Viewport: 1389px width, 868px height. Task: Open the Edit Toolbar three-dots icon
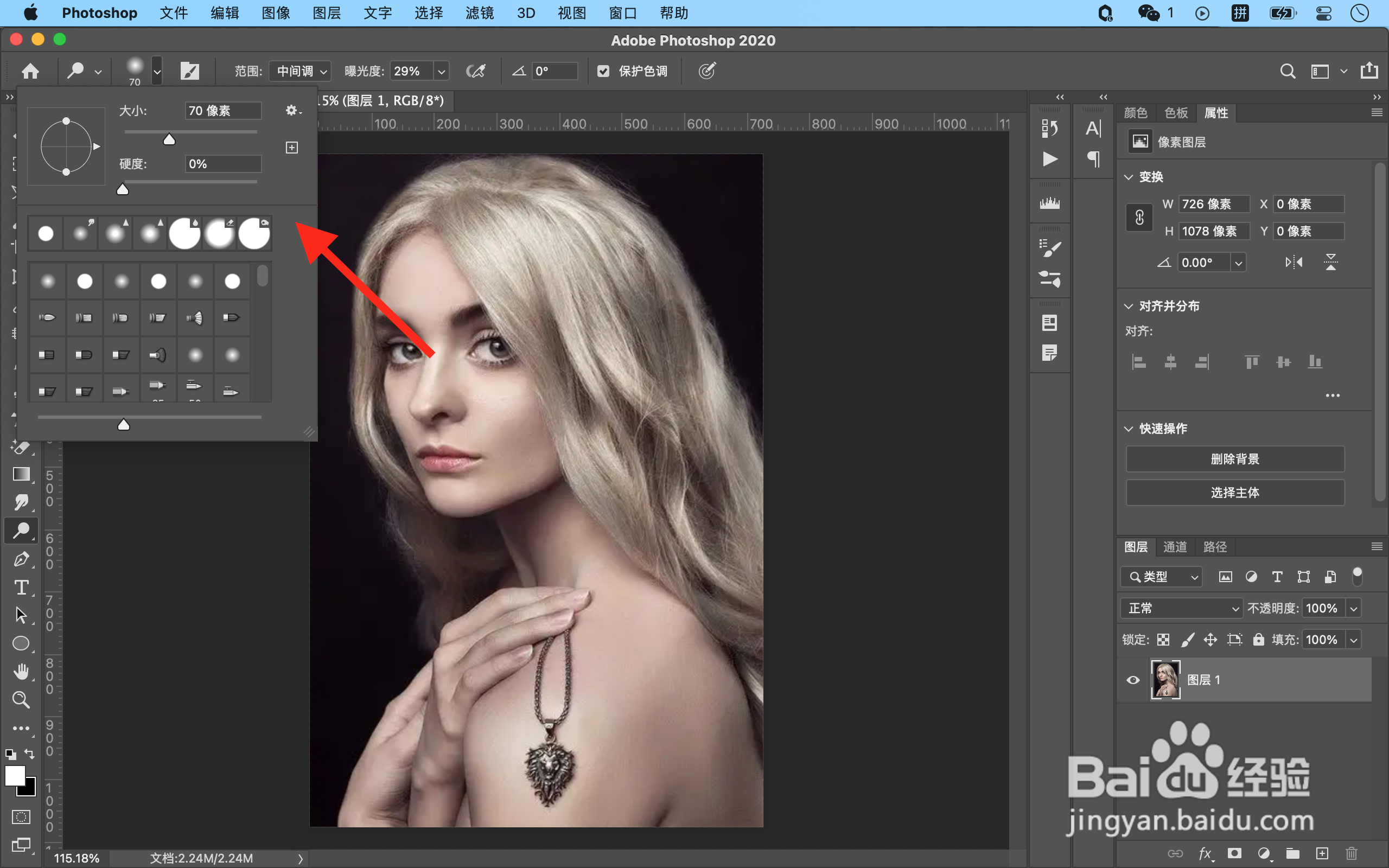21,728
